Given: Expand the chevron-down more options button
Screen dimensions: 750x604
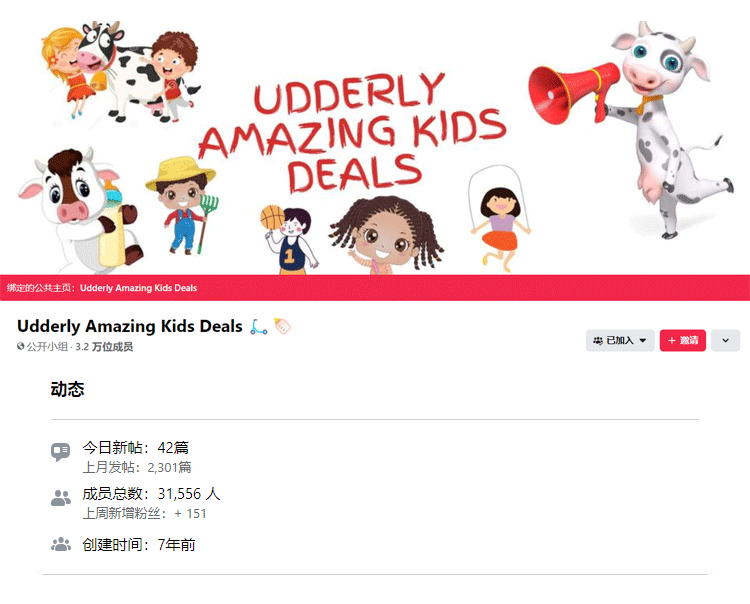Looking at the screenshot, I should tap(725, 340).
